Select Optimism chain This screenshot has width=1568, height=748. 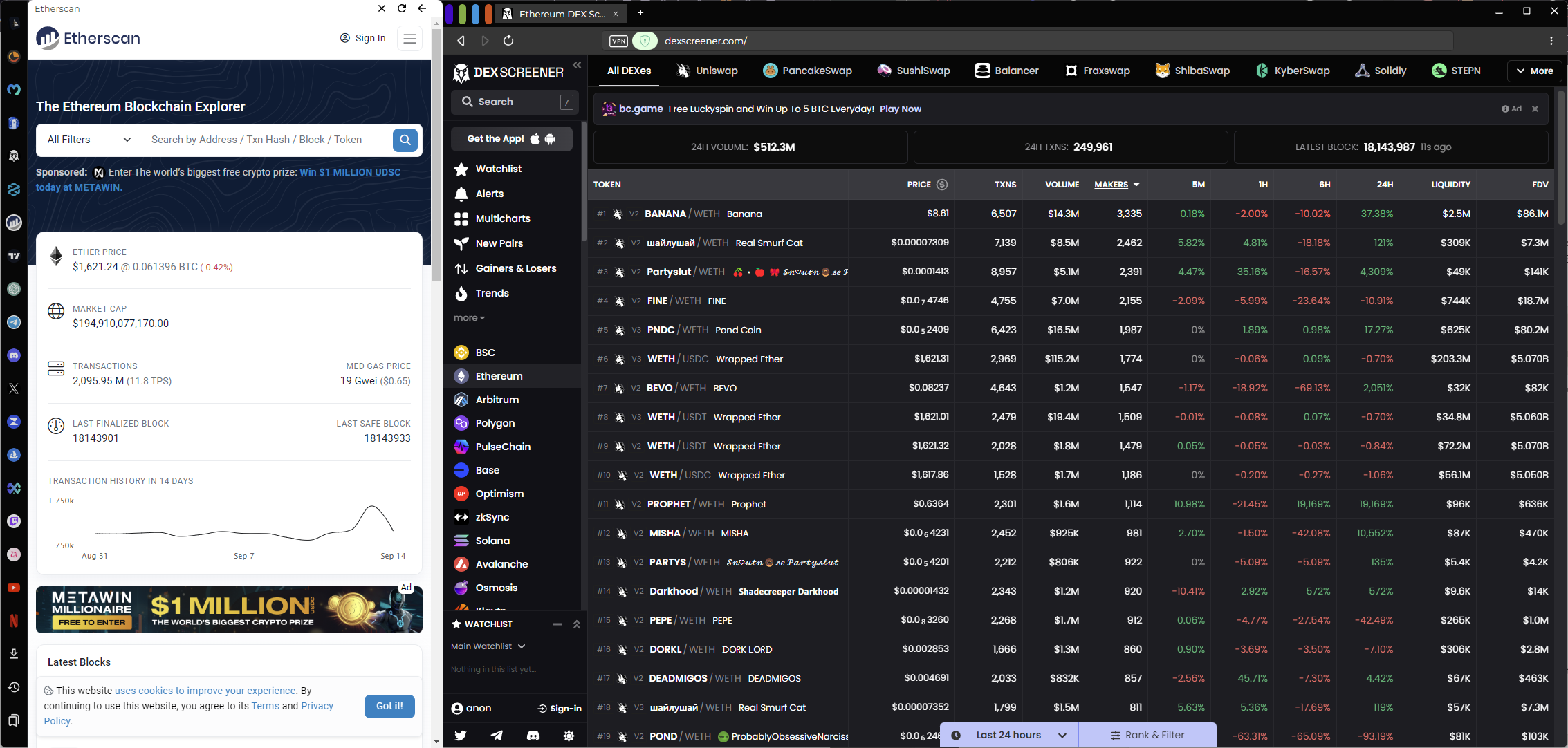pos(499,494)
